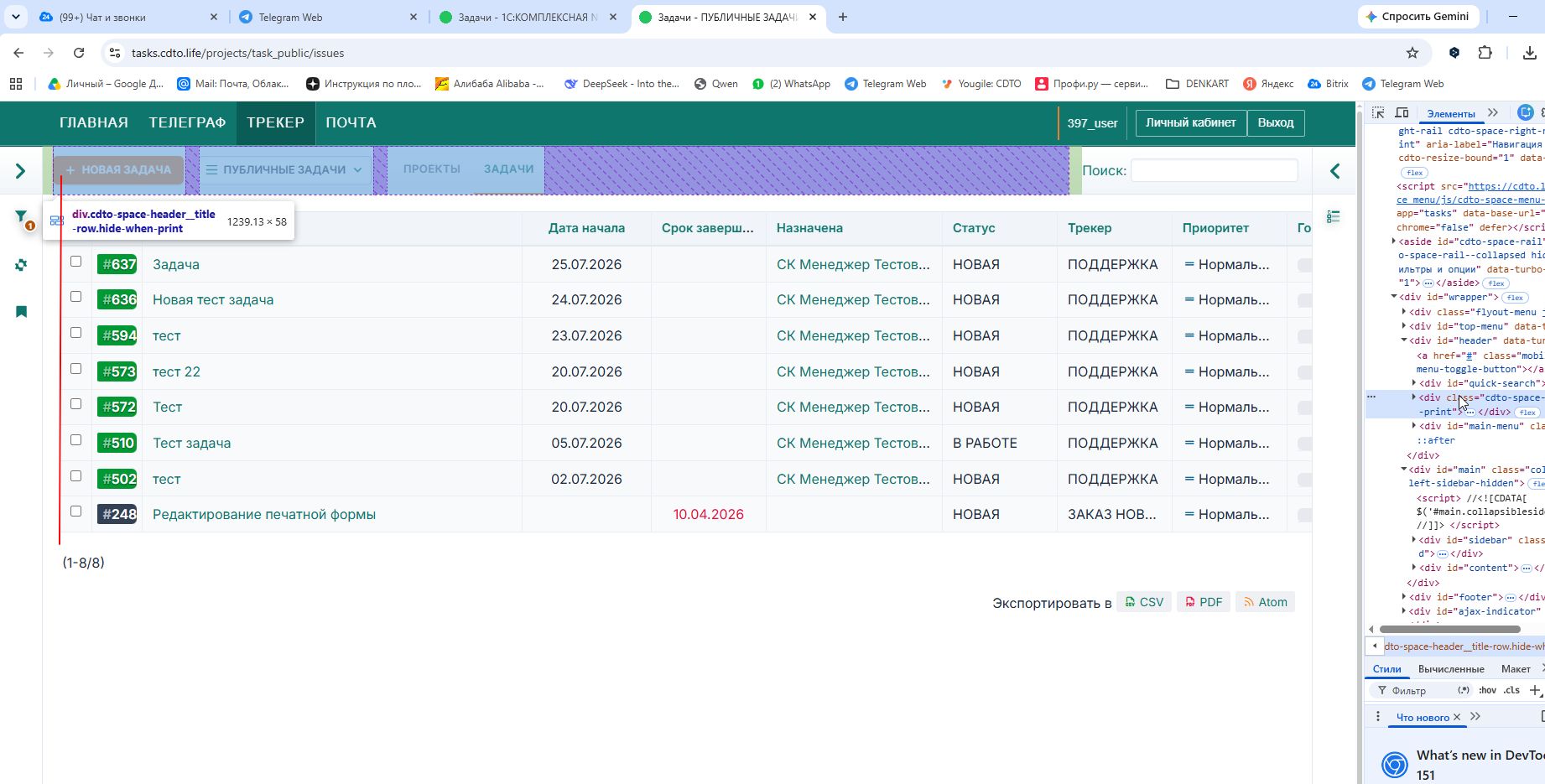The height and width of the screenshot is (784, 1545).
Task: Select the checkbox for task #594
Action: point(75,333)
